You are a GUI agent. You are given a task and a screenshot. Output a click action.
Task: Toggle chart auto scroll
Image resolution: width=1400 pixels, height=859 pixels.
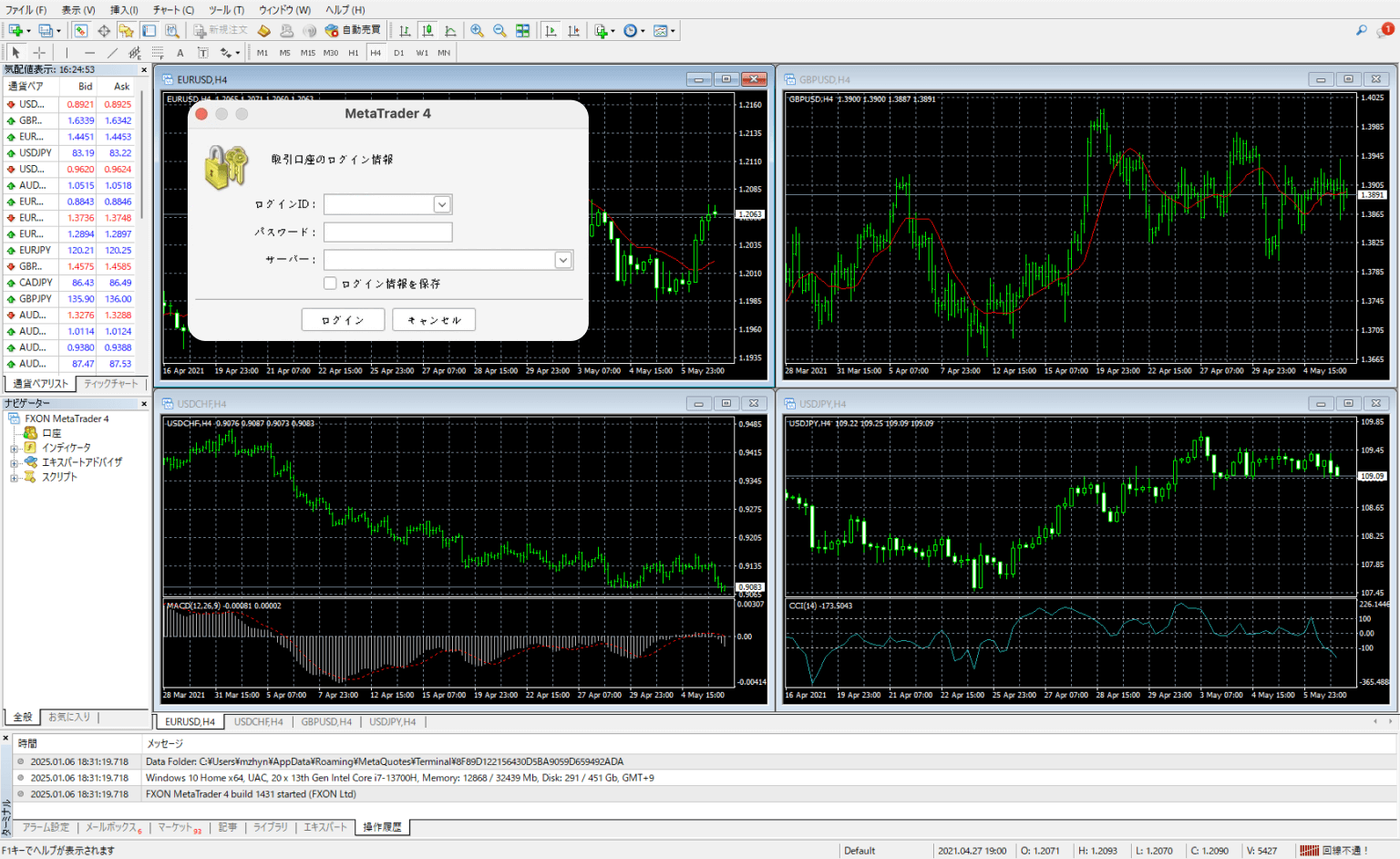pos(551,30)
